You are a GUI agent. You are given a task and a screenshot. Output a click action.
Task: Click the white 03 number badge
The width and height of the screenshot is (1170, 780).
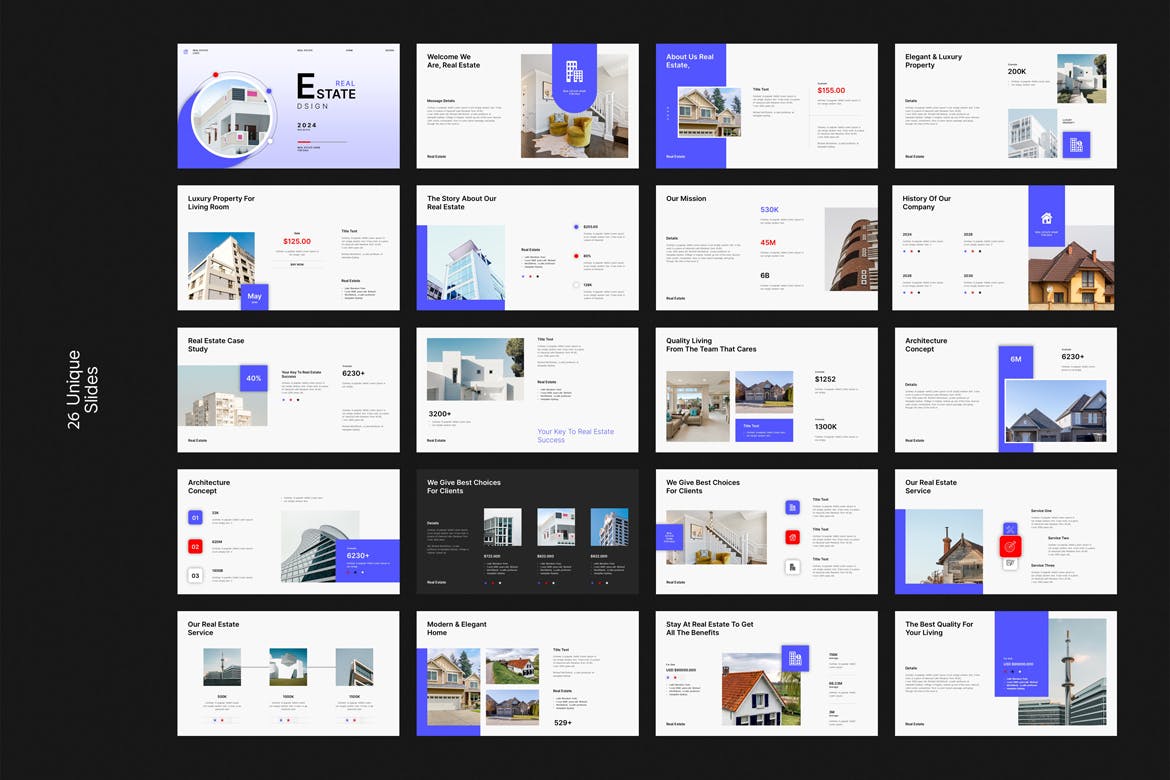196,575
